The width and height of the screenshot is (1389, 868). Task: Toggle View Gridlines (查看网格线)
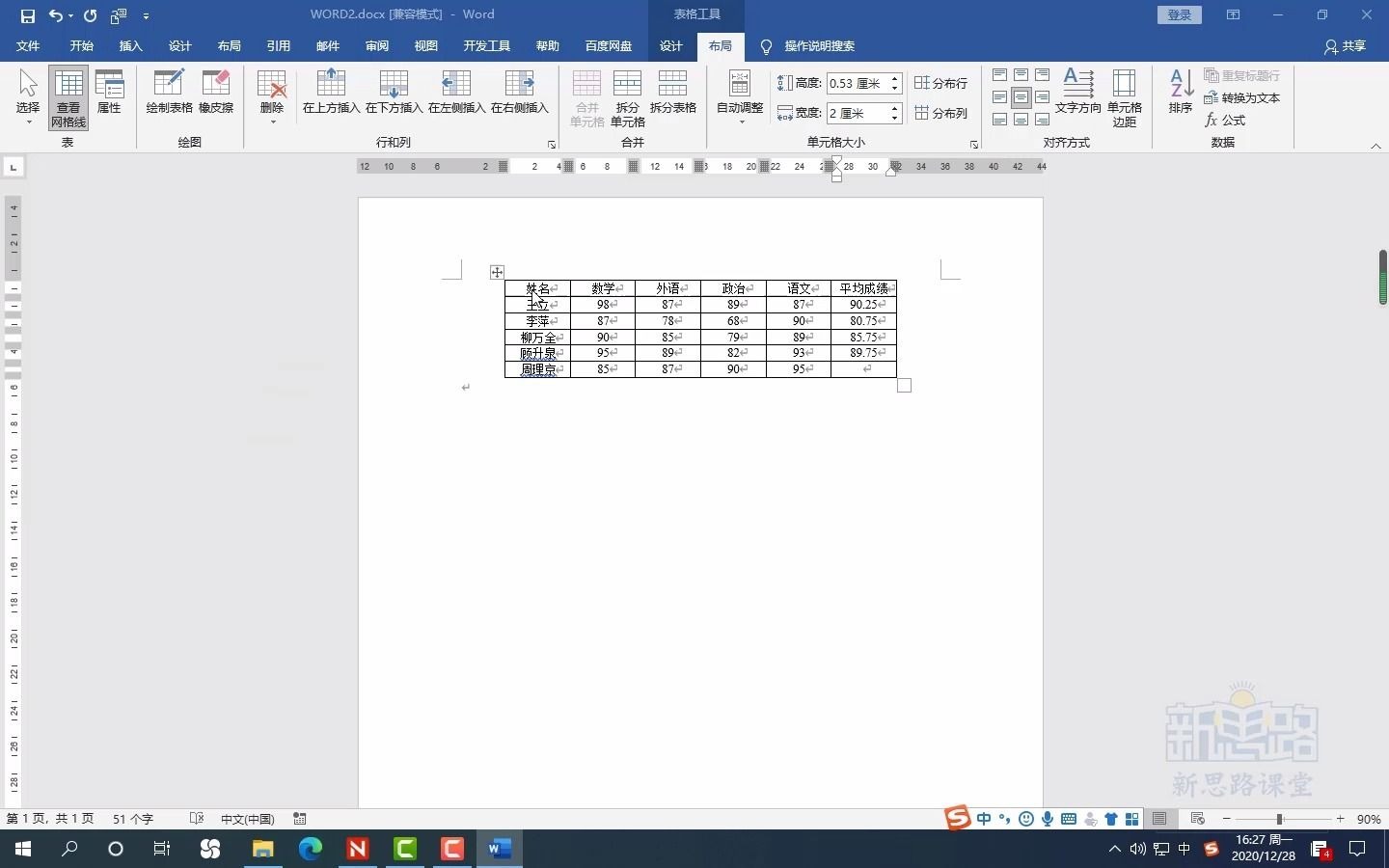click(x=67, y=96)
